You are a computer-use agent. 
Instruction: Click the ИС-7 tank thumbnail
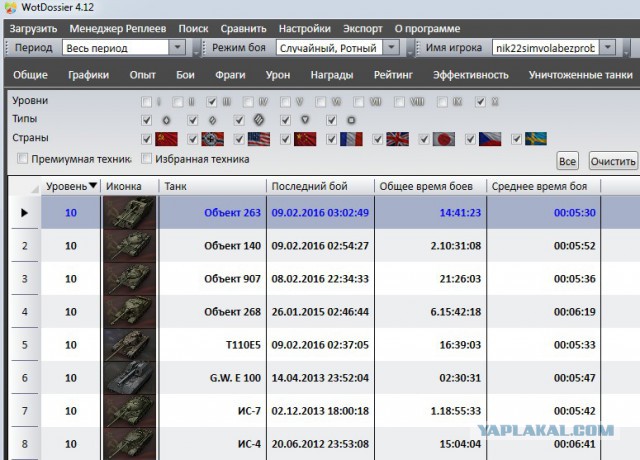tap(129, 411)
